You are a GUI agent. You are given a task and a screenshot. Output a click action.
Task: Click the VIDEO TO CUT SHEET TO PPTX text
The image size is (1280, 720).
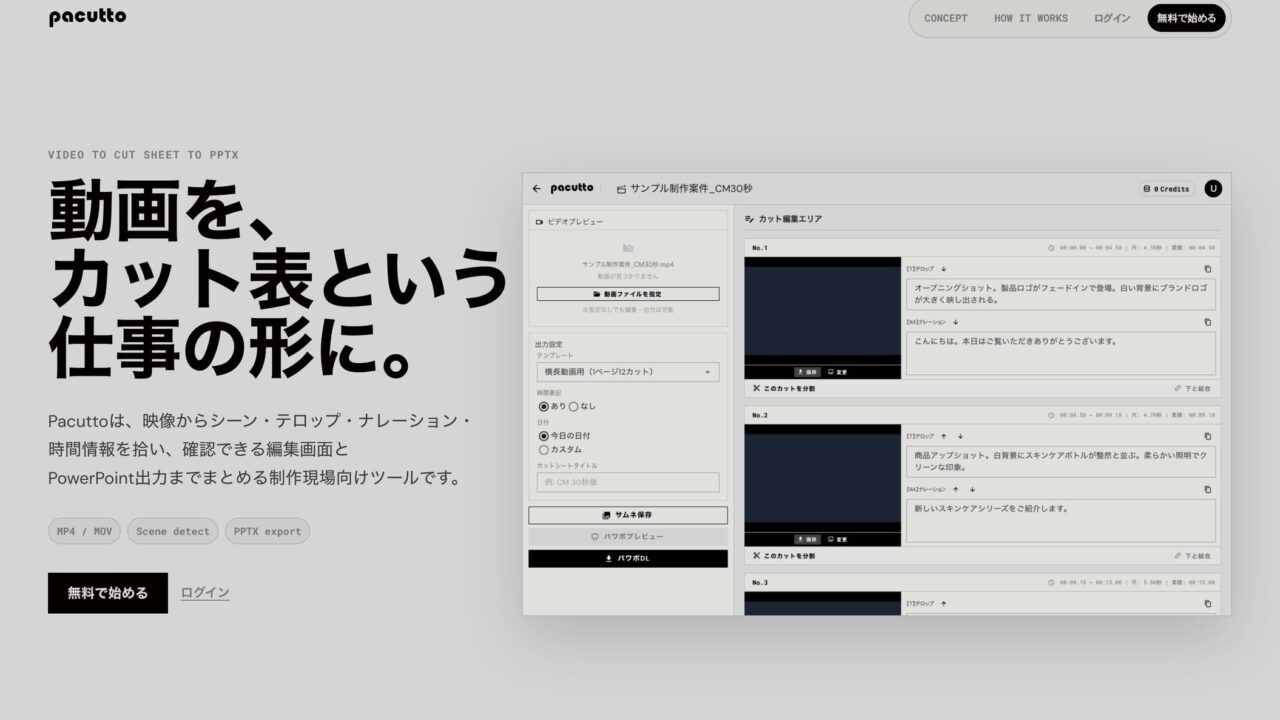143,155
